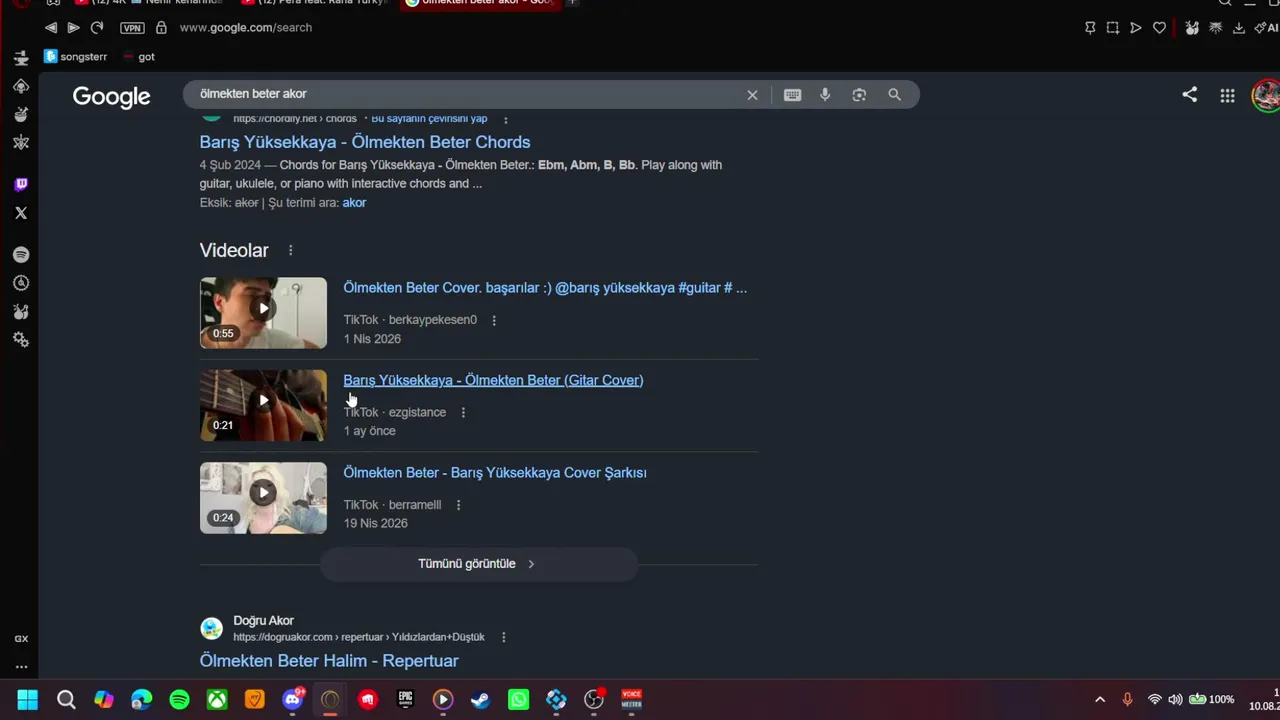Image resolution: width=1280 pixels, height=720 pixels.
Task: Start voice search with the microphone icon
Action: tap(825, 95)
